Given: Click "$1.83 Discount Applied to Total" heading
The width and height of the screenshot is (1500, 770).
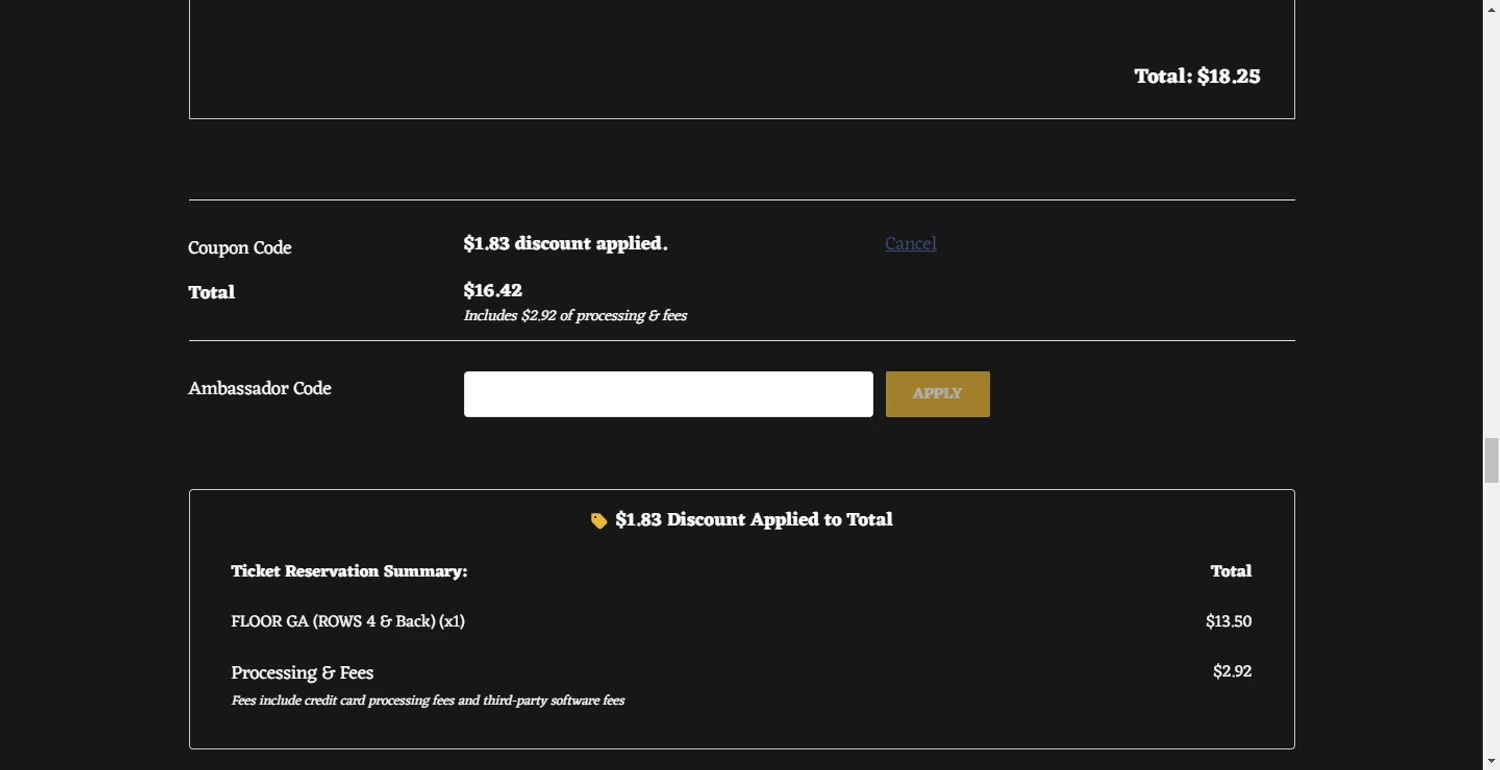Looking at the screenshot, I should click(x=754, y=520).
